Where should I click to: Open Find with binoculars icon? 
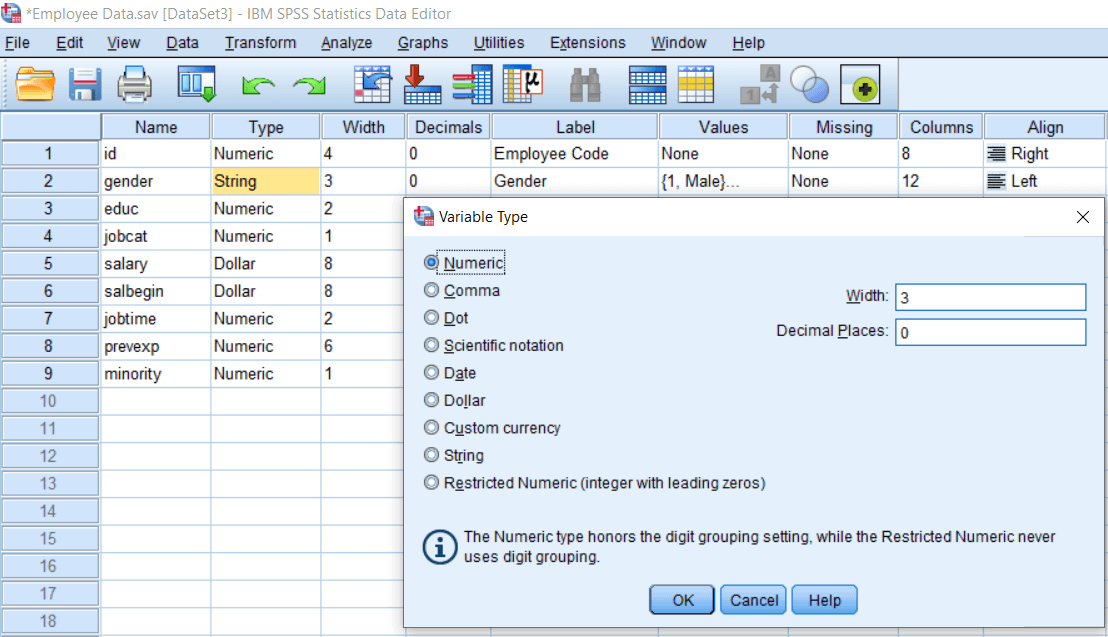[585, 85]
